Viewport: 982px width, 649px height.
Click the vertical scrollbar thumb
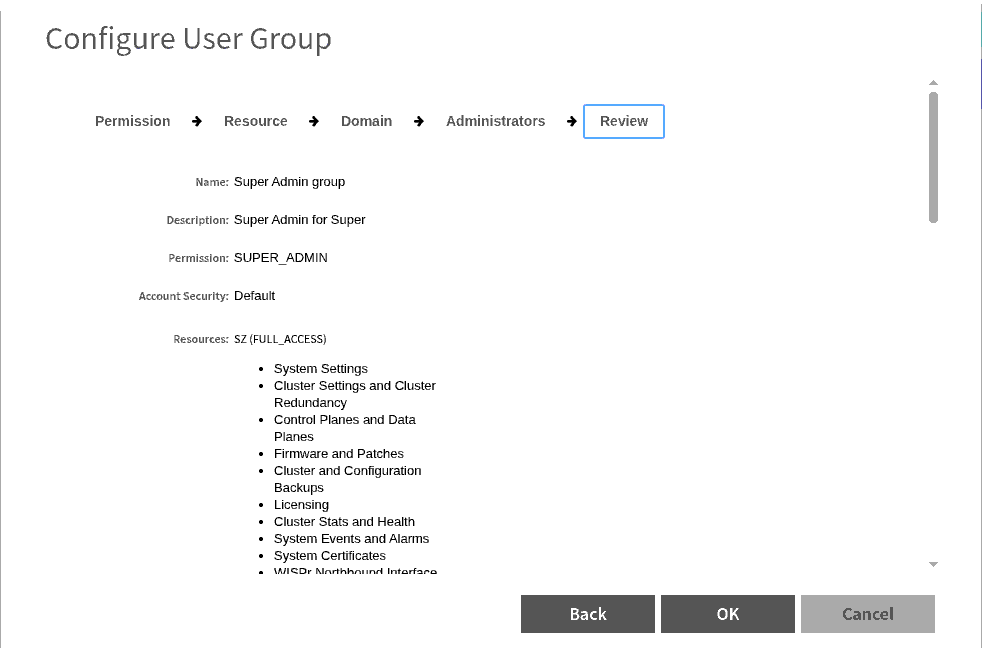click(933, 156)
